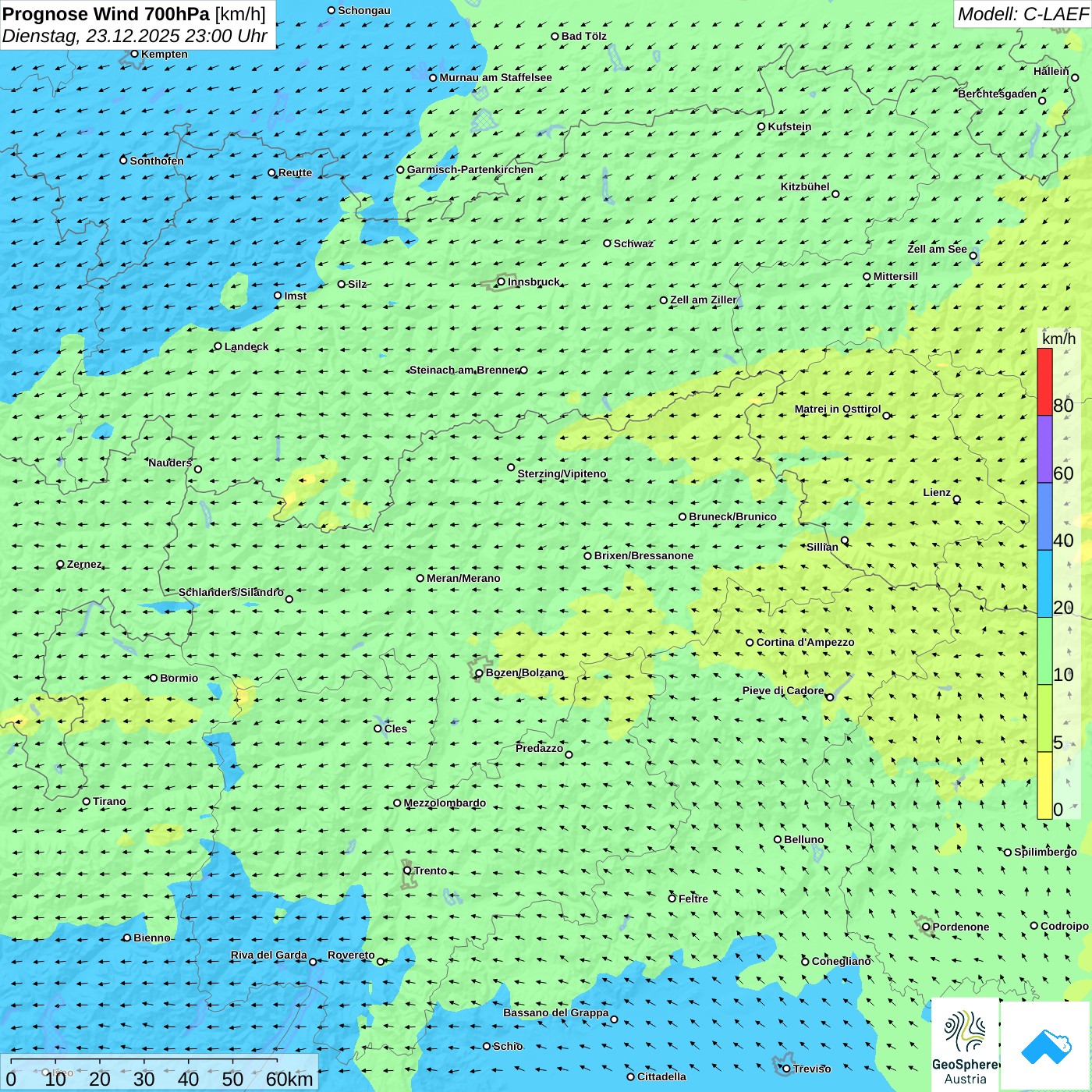
Task: Select the Trento city marker
Action: [x=407, y=870]
